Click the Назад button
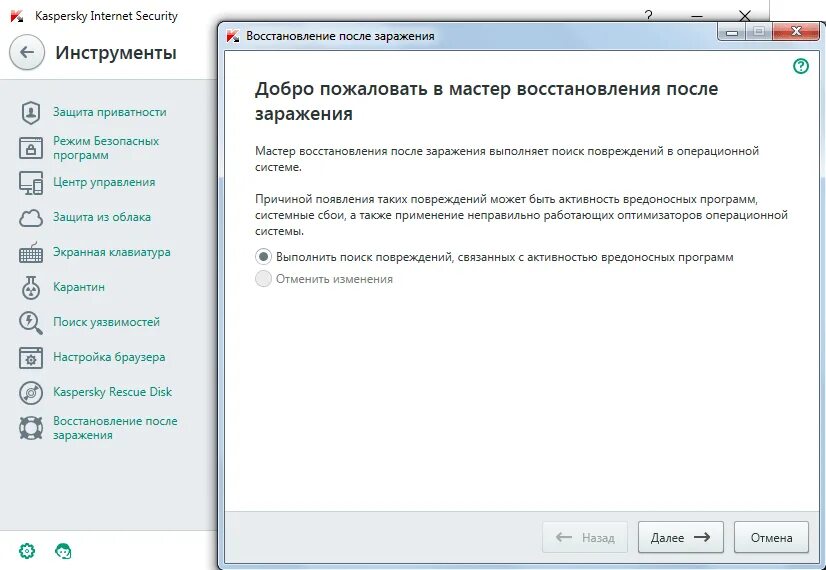The width and height of the screenshot is (826, 570). pyautogui.click(x=585, y=537)
